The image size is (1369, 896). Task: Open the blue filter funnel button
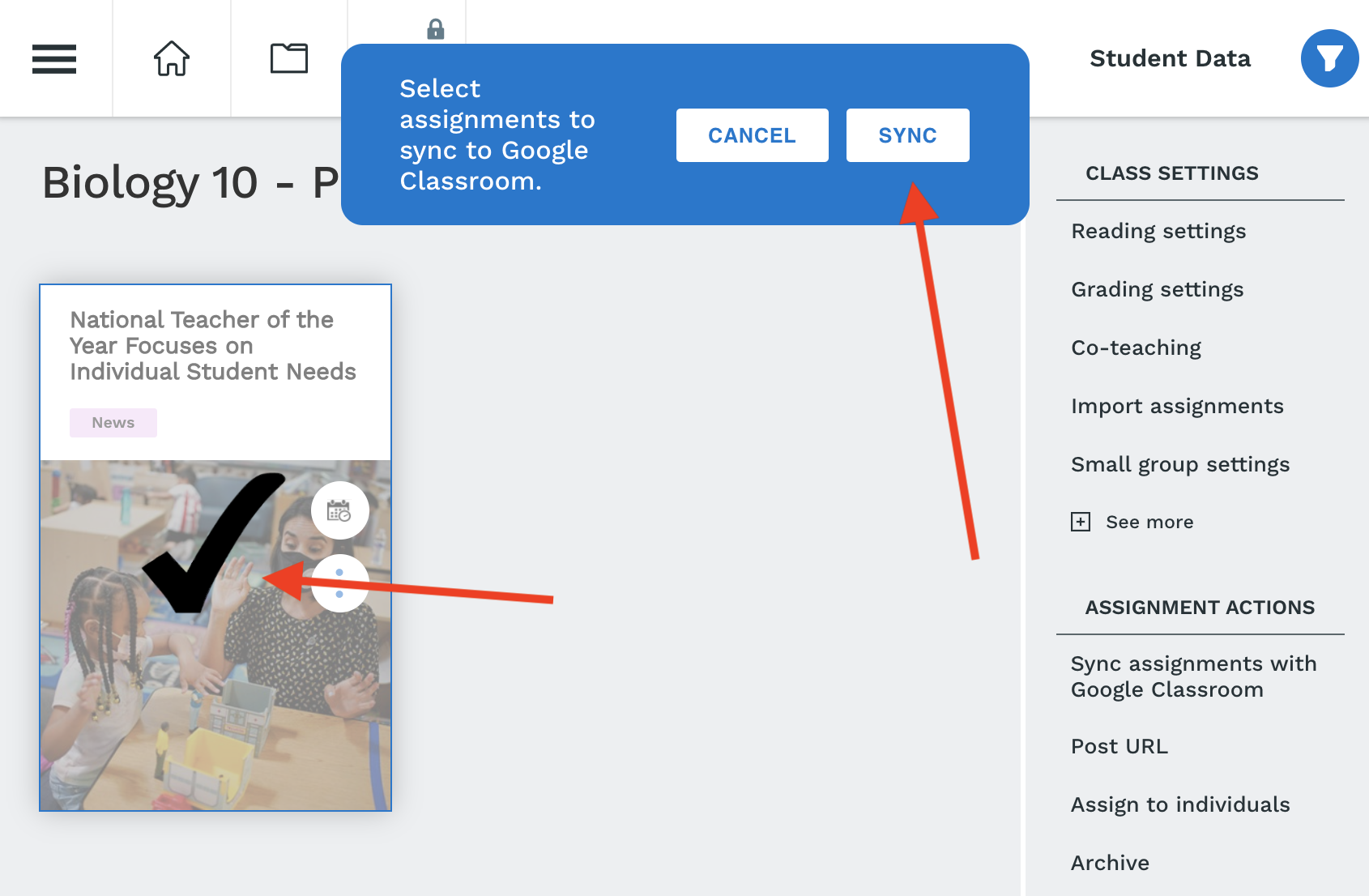click(x=1329, y=58)
